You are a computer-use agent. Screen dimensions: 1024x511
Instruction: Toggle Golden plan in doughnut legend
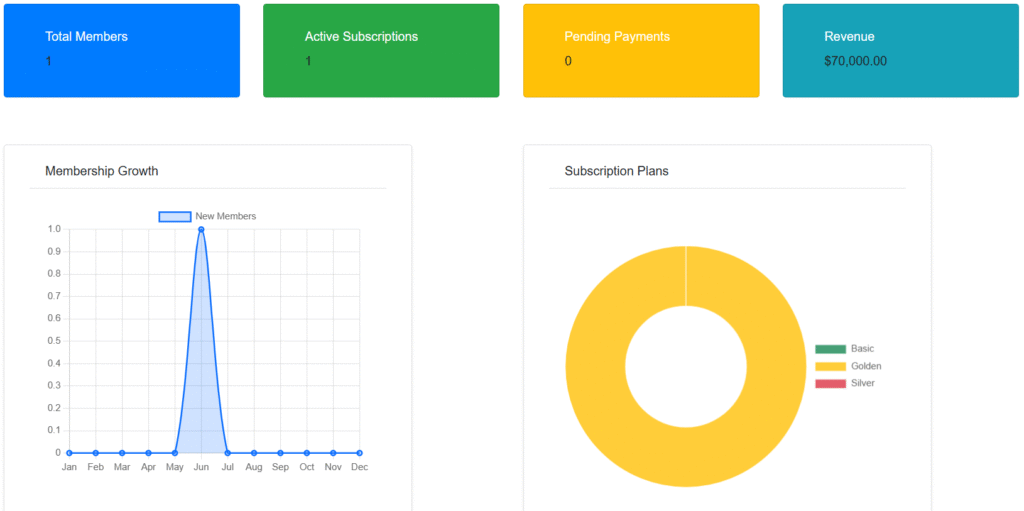click(830, 366)
